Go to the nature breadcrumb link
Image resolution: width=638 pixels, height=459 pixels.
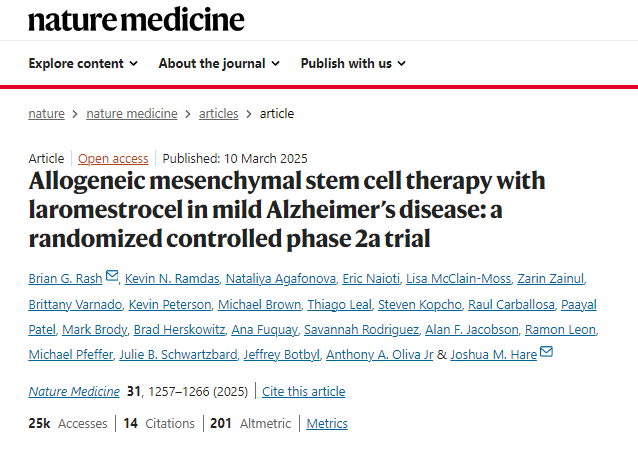click(46, 114)
